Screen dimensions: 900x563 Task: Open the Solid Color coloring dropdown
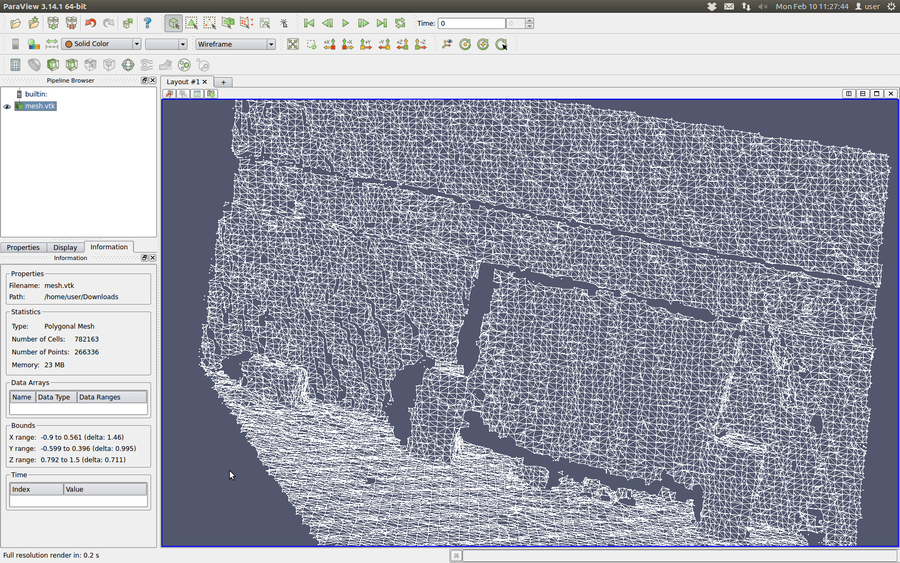(x=101, y=44)
